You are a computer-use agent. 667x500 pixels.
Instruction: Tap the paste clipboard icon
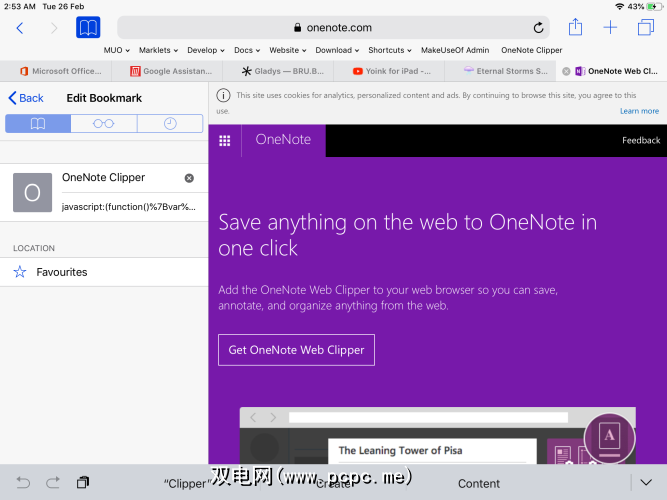pyautogui.click(x=83, y=483)
